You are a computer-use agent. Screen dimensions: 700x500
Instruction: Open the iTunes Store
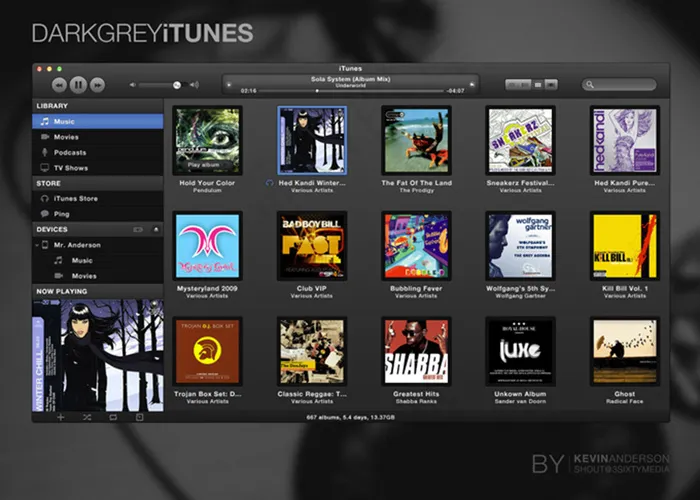coord(98,199)
